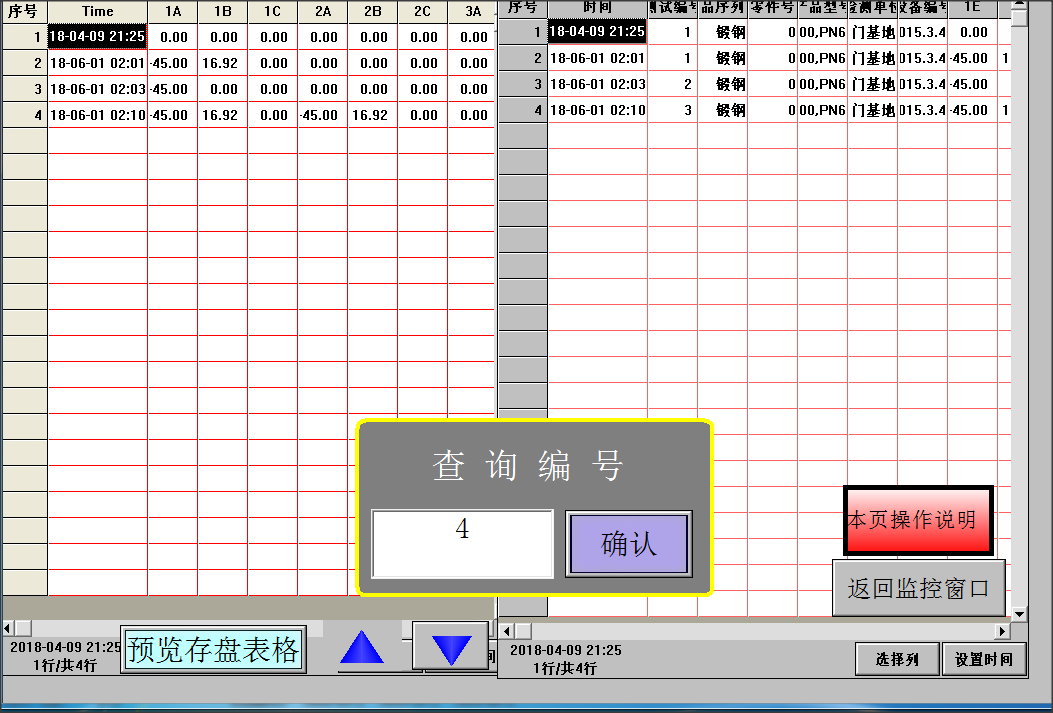Click 返回监控窗口 to return to monitoring

click(918, 588)
